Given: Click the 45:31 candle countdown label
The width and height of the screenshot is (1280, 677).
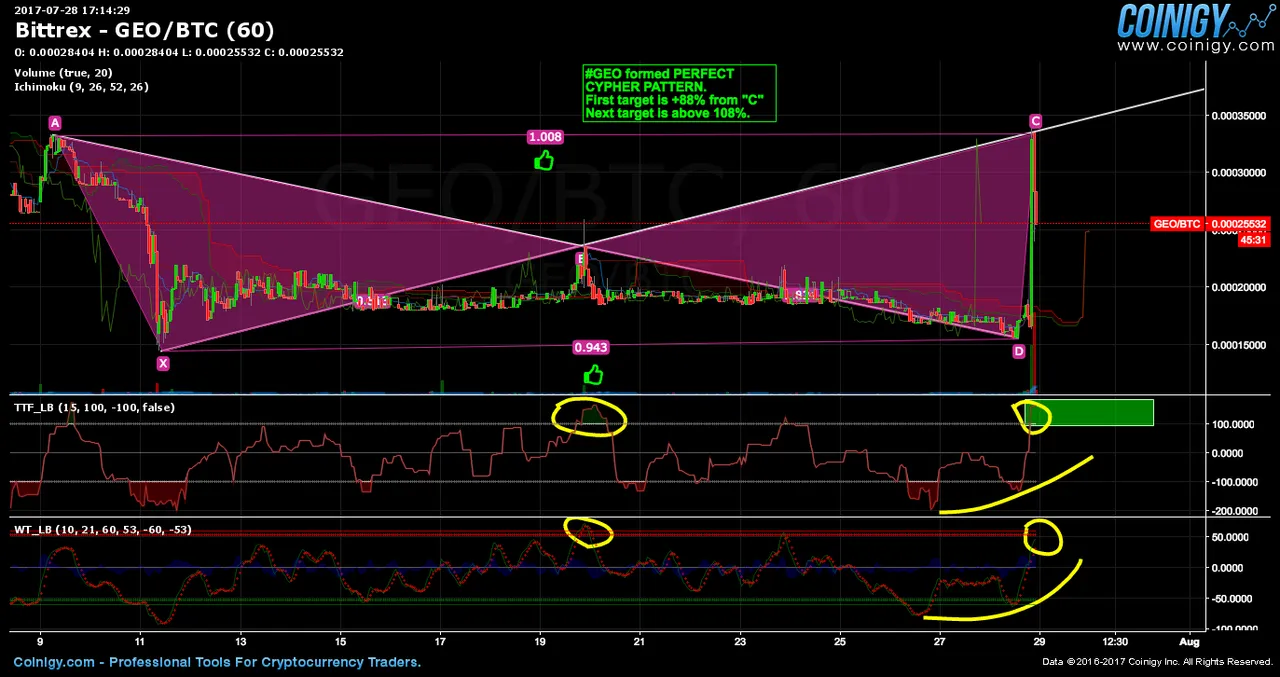Looking at the screenshot, I should [1253, 240].
